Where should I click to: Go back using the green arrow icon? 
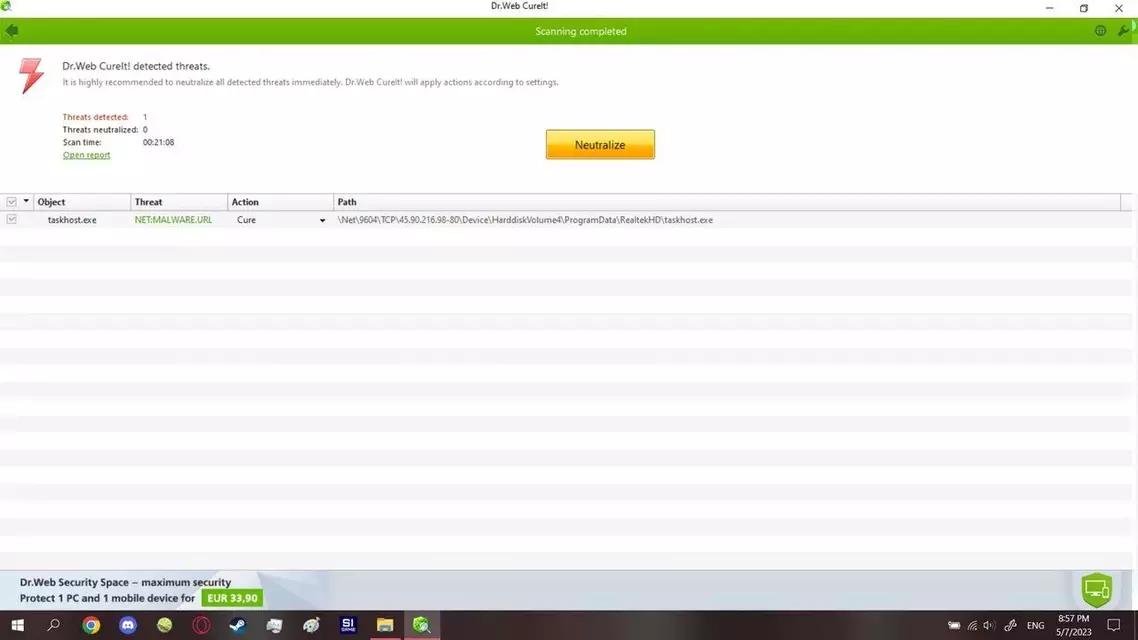(x=12, y=30)
